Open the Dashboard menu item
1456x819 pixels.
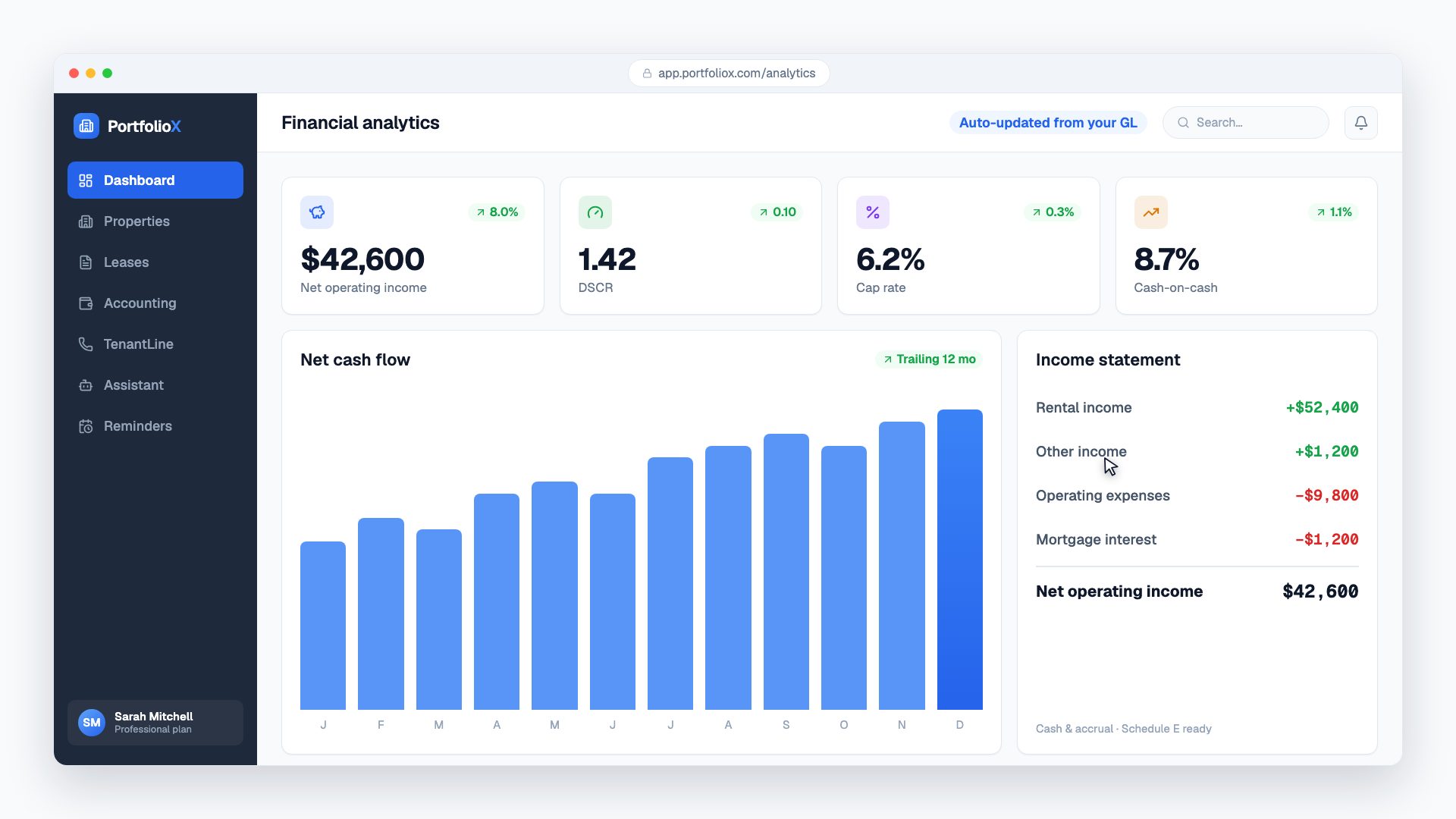(x=155, y=180)
